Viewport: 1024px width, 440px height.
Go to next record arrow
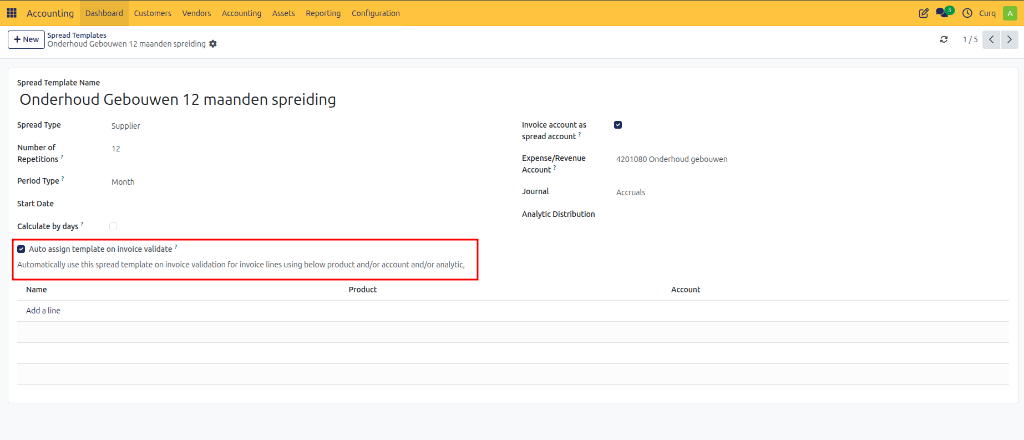point(1009,40)
